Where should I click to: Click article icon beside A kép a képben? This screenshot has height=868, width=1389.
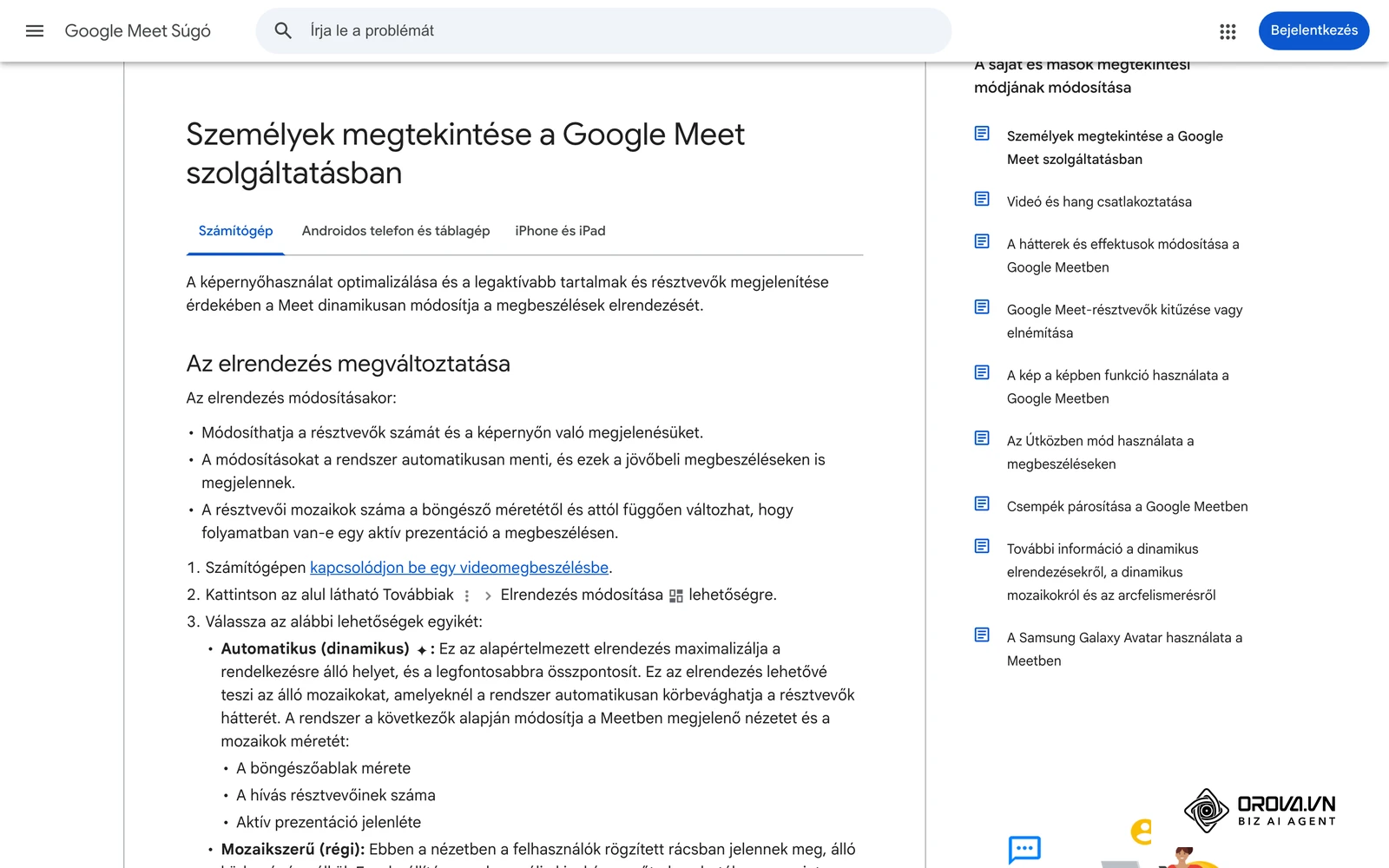coord(982,373)
